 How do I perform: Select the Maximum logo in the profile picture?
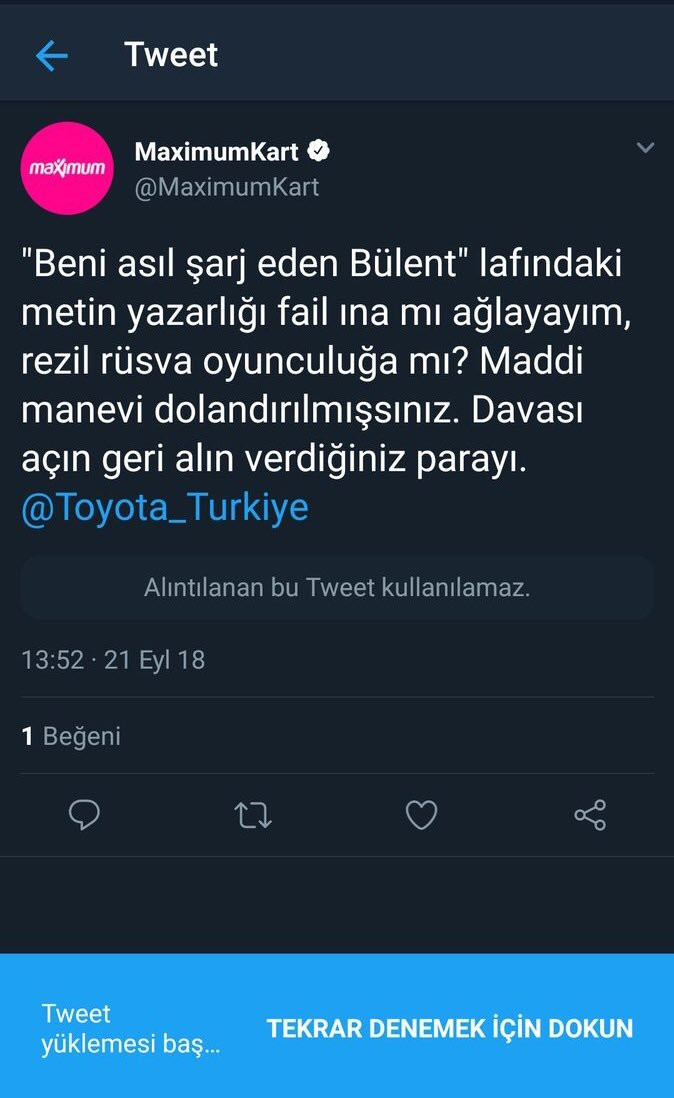point(67,168)
